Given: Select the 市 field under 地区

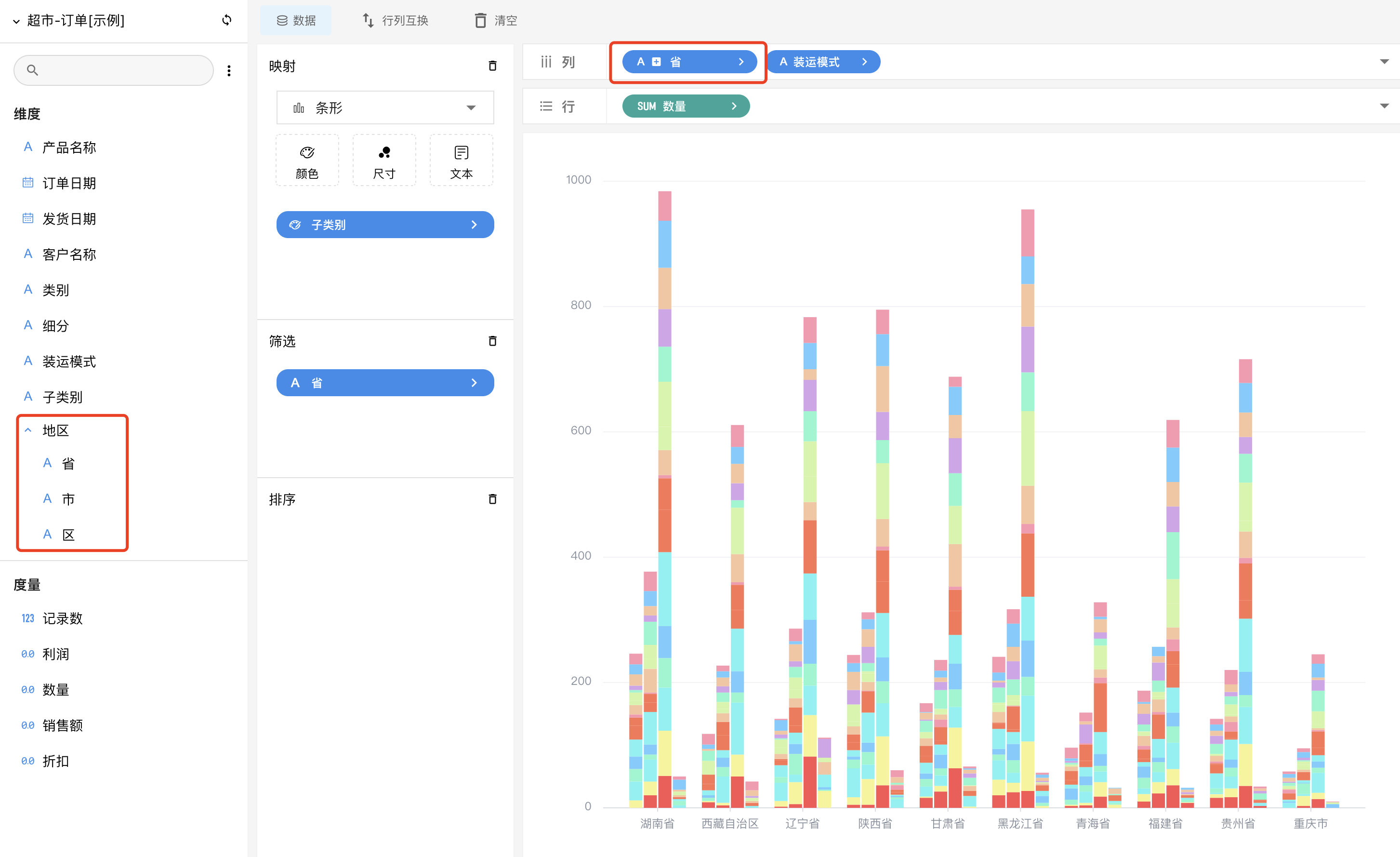Looking at the screenshot, I should (x=67, y=499).
